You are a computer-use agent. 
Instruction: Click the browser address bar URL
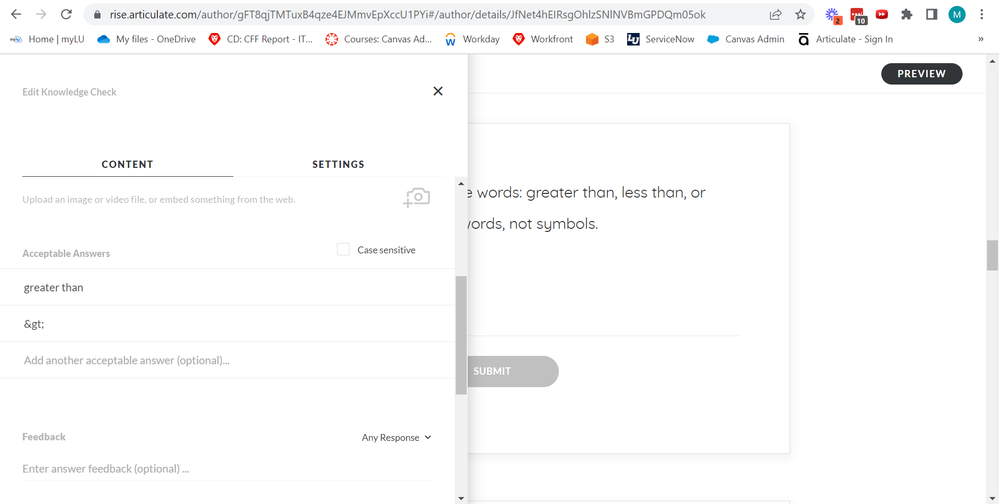408,14
